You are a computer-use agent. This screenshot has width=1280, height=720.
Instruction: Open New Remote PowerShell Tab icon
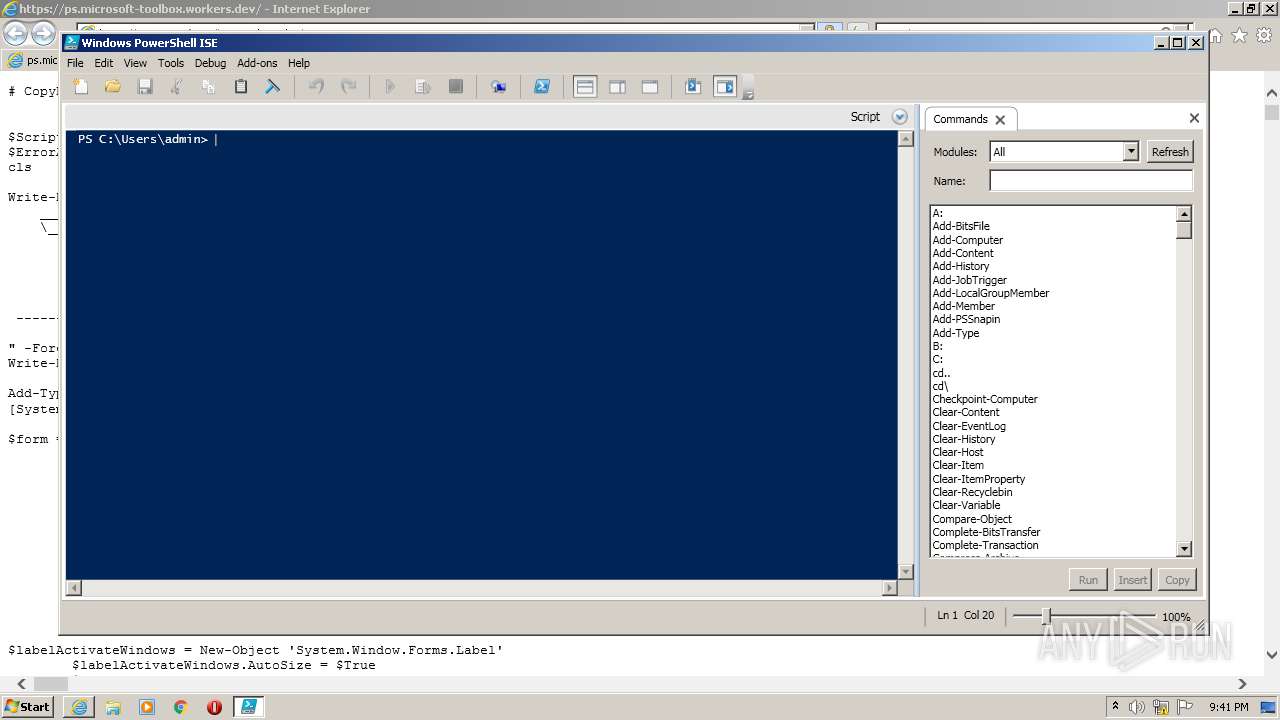[x=498, y=87]
